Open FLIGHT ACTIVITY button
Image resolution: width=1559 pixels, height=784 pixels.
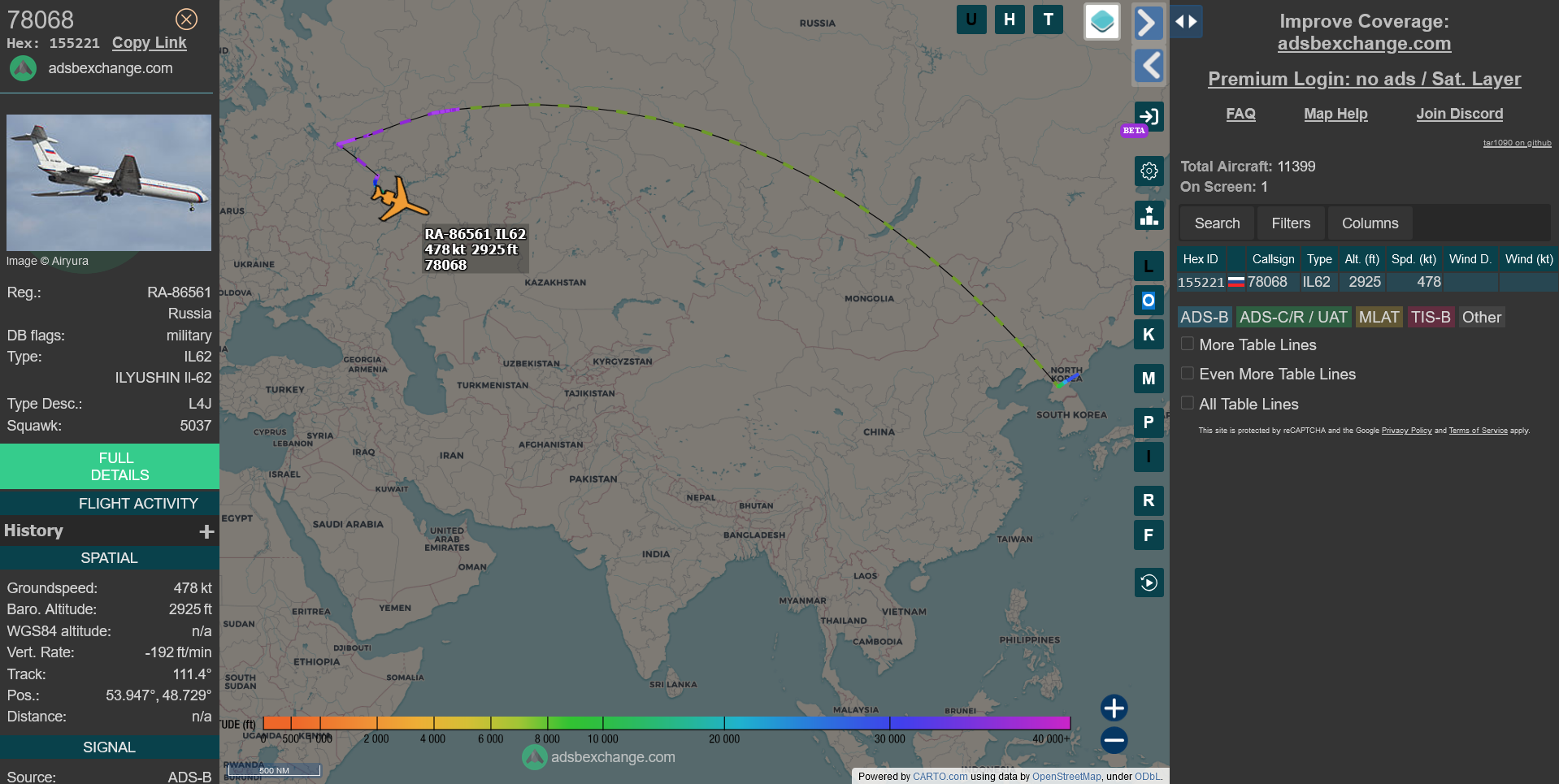[x=110, y=504]
